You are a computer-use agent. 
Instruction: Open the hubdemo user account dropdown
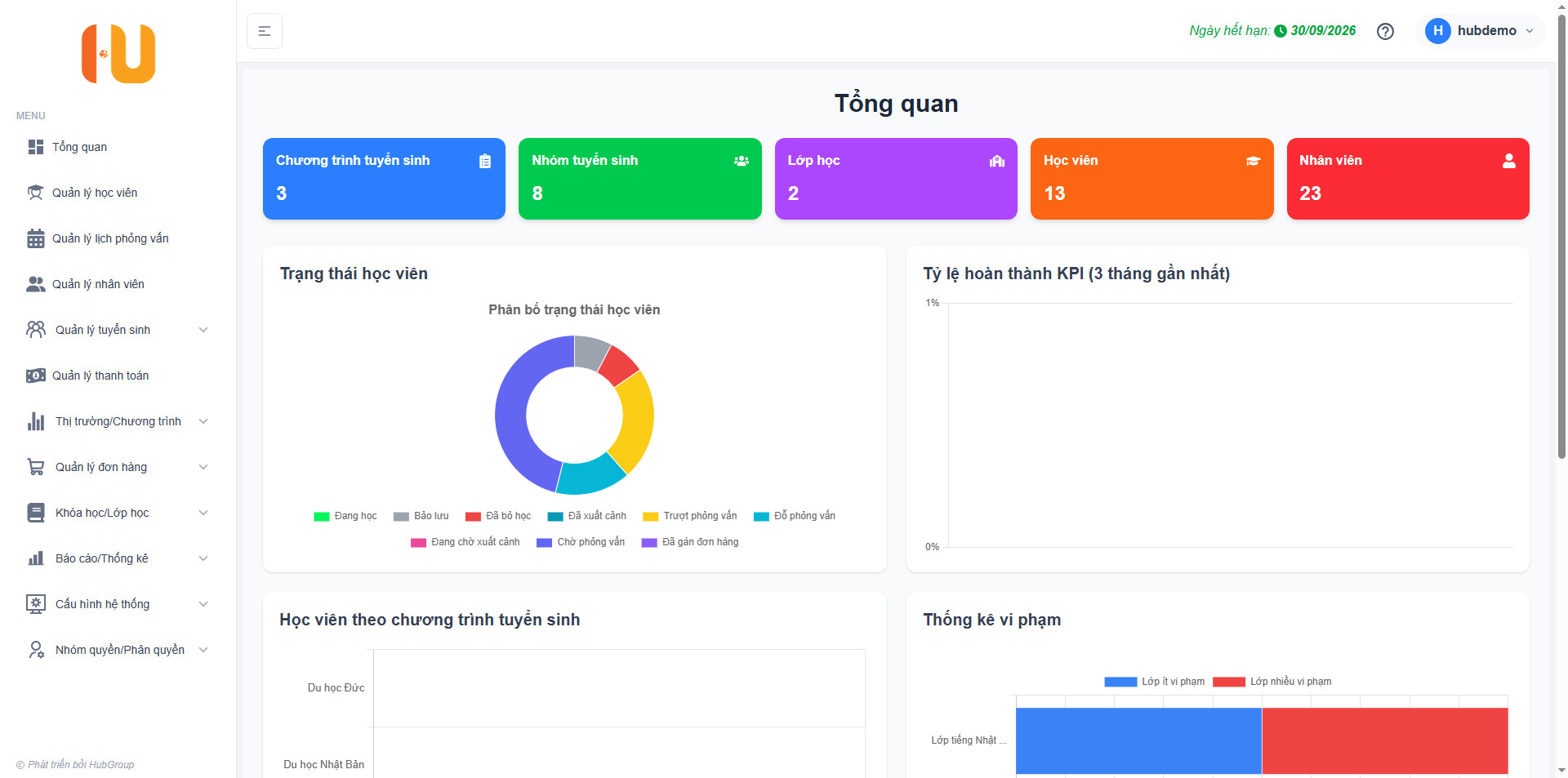tap(1480, 31)
